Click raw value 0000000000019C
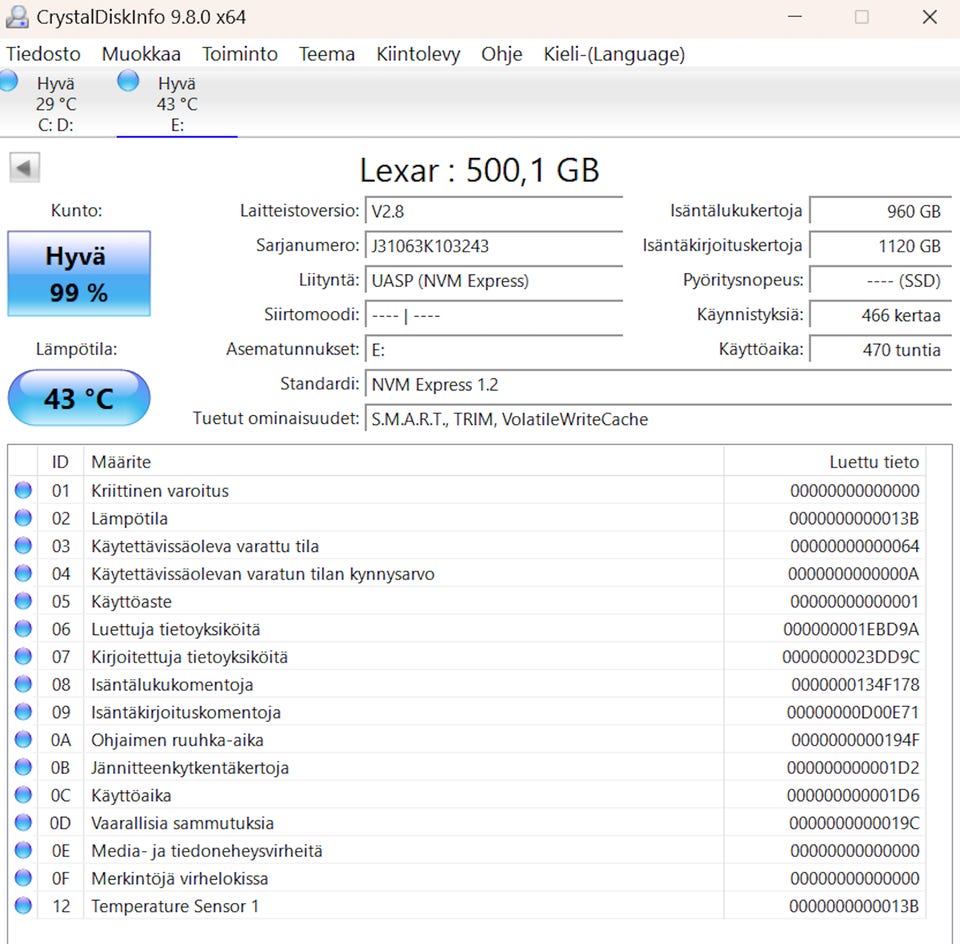Image resolution: width=960 pixels, height=944 pixels. coord(854,823)
